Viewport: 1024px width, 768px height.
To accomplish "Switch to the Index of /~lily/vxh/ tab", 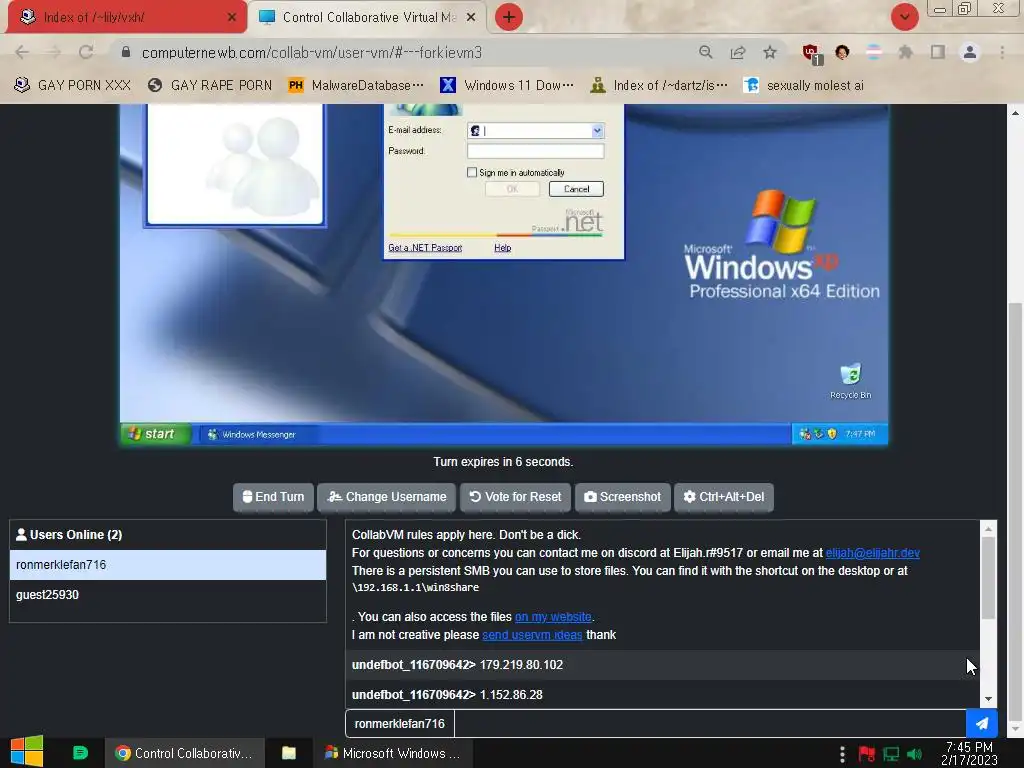I will click(127, 17).
